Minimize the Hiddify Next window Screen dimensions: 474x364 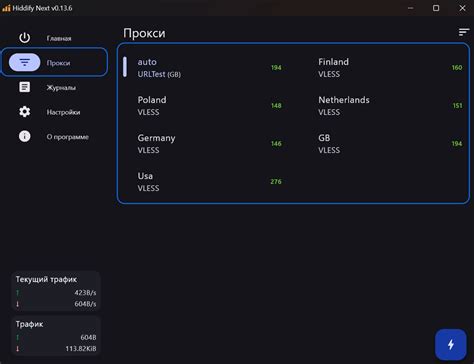point(411,8)
